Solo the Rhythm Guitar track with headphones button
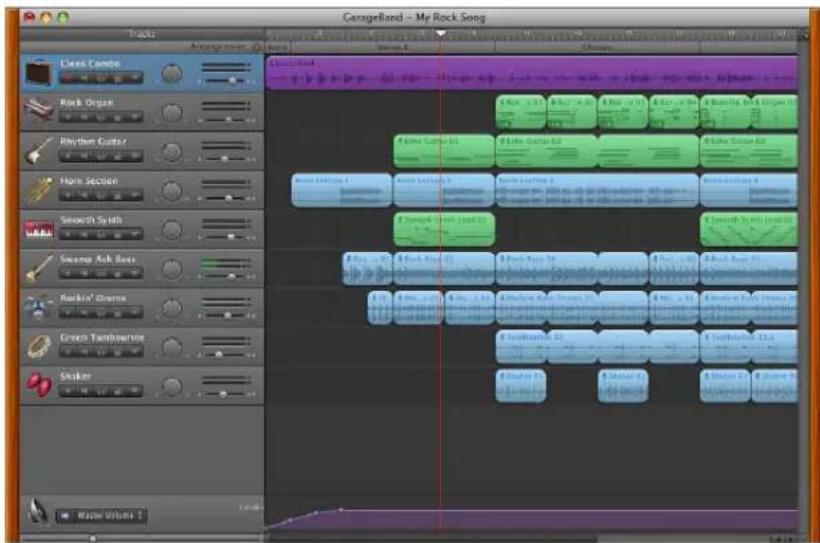 pyautogui.click(x=101, y=156)
